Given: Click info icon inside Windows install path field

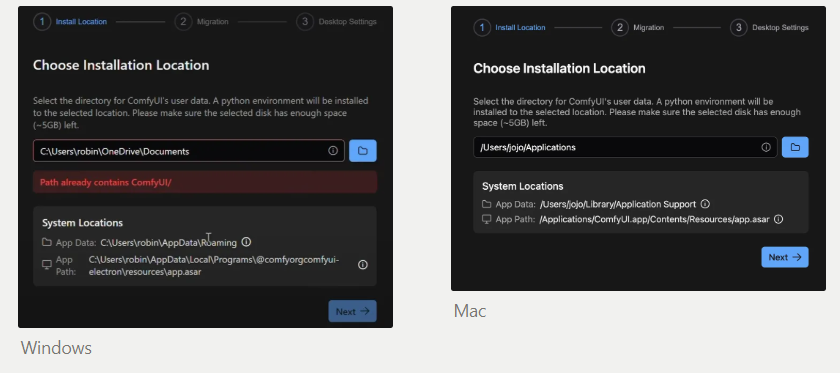Looking at the screenshot, I should coord(333,151).
